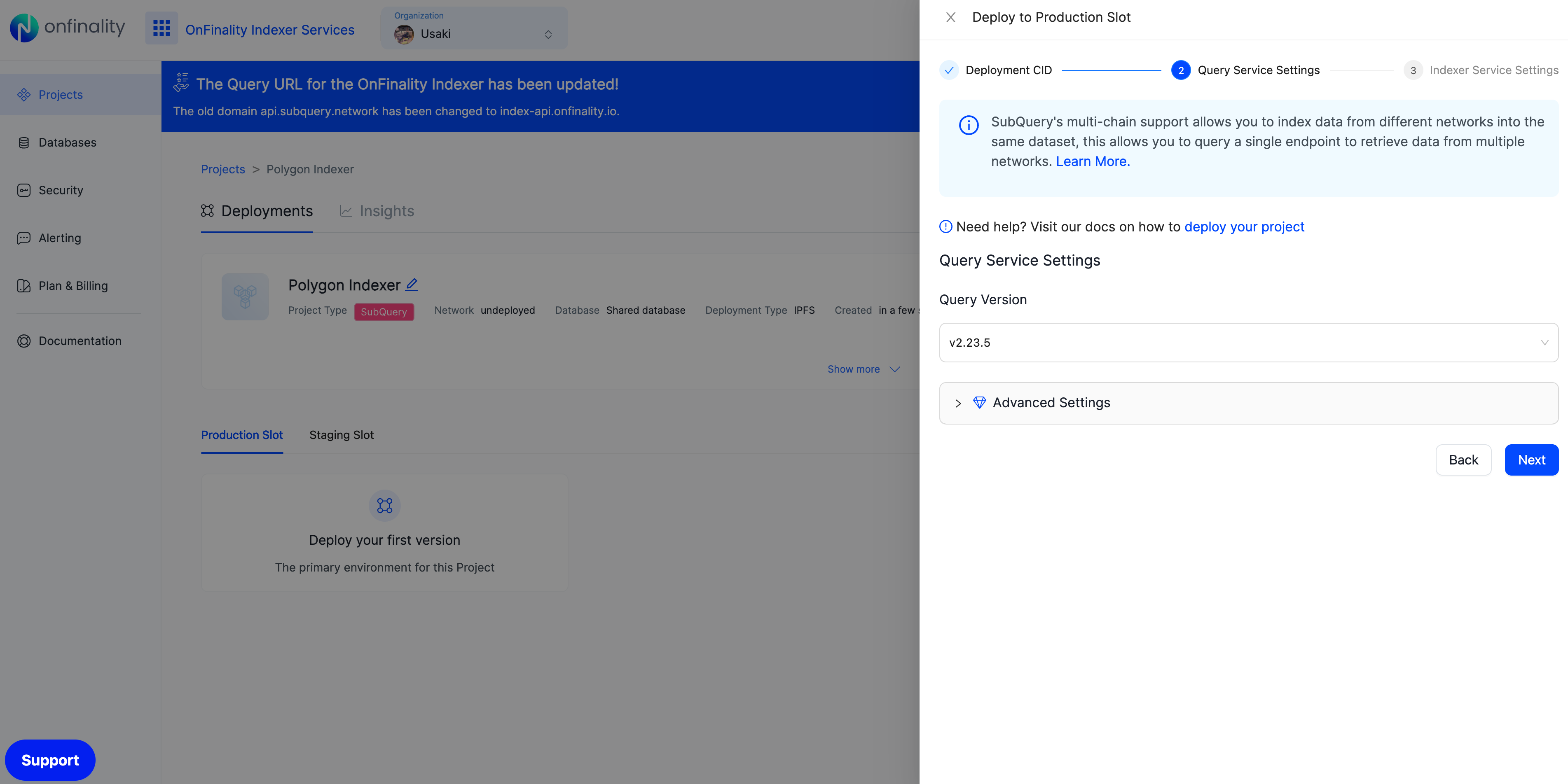The height and width of the screenshot is (784, 1568).
Task: Click the onfinality logo
Action: 68,27
